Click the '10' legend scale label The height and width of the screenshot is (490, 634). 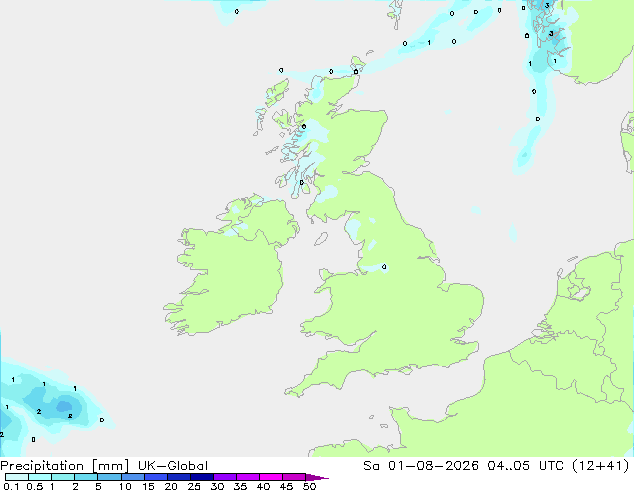click(x=125, y=486)
